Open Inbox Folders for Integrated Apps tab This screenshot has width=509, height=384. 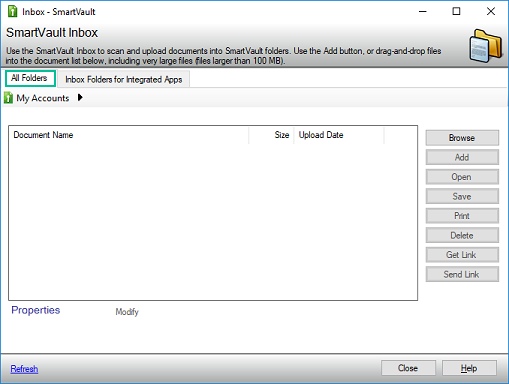[124, 79]
